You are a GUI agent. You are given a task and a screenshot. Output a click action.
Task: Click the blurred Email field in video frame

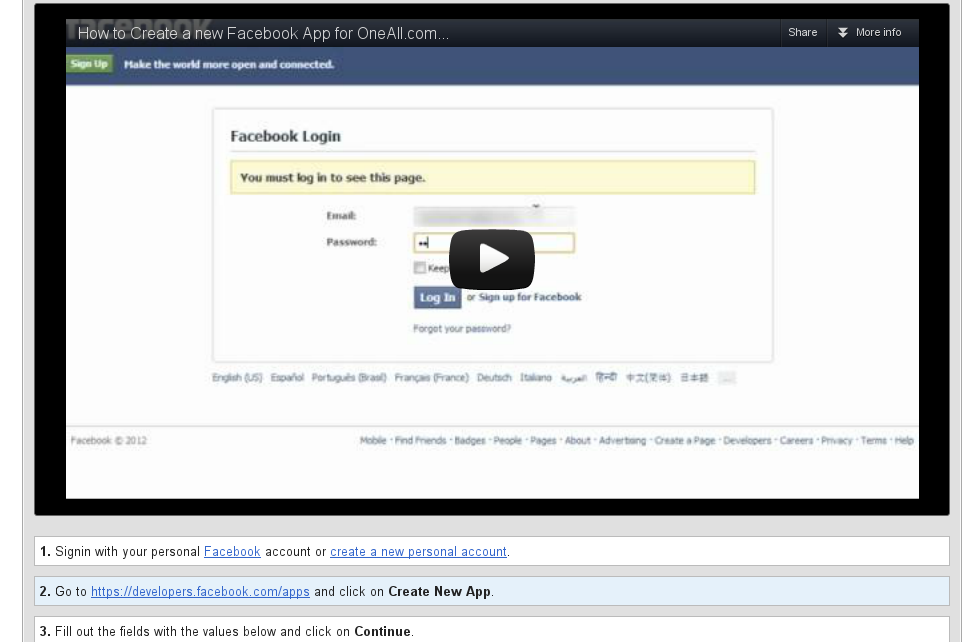click(494, 216)
